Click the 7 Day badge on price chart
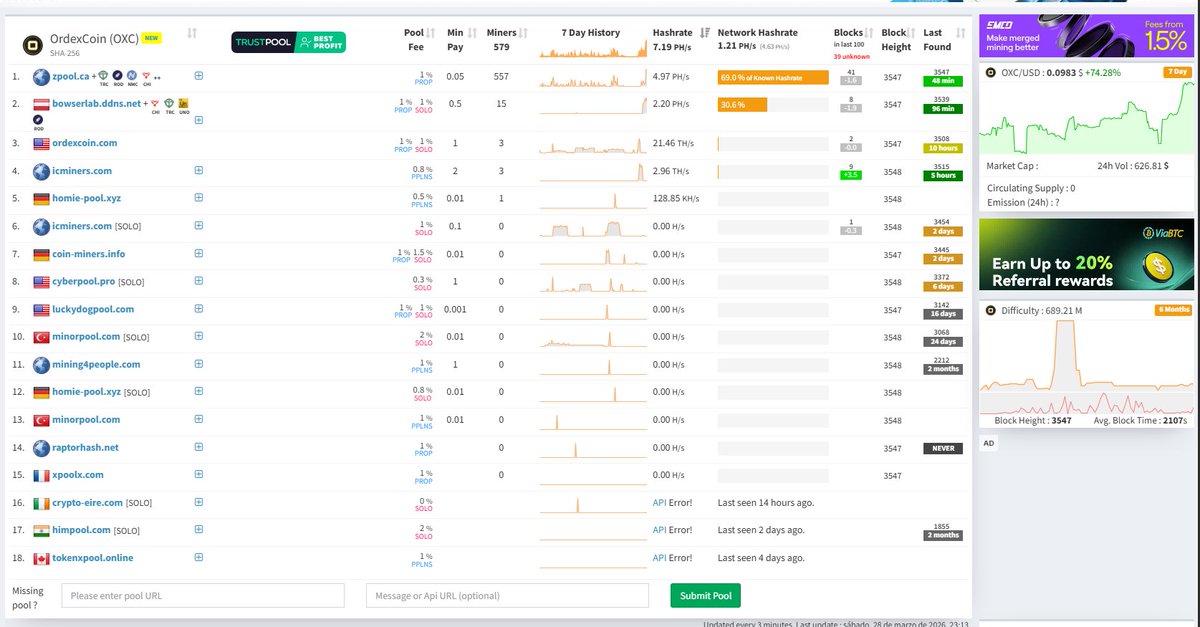Viewport: 1200px width, 627px height. (x=1178, y=72)
